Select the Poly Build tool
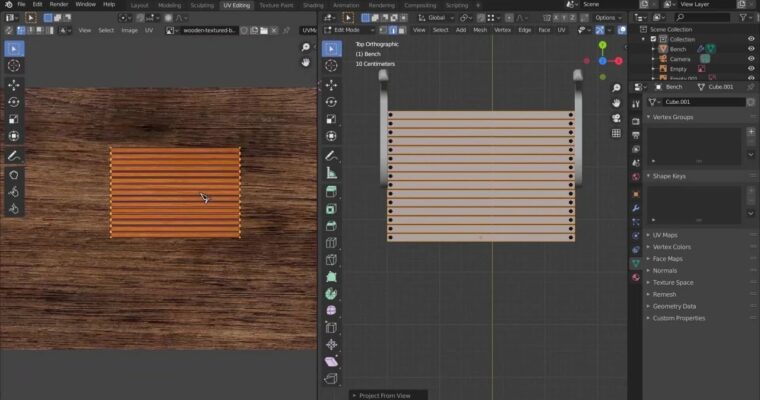 tap(332, 277)
